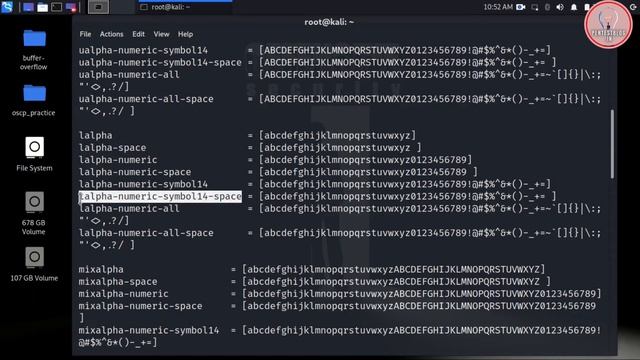Screen dimensions: 640x360
Task: Click the ualpha-numeric-symbol14-space charset name
Action: click(160, 62)
